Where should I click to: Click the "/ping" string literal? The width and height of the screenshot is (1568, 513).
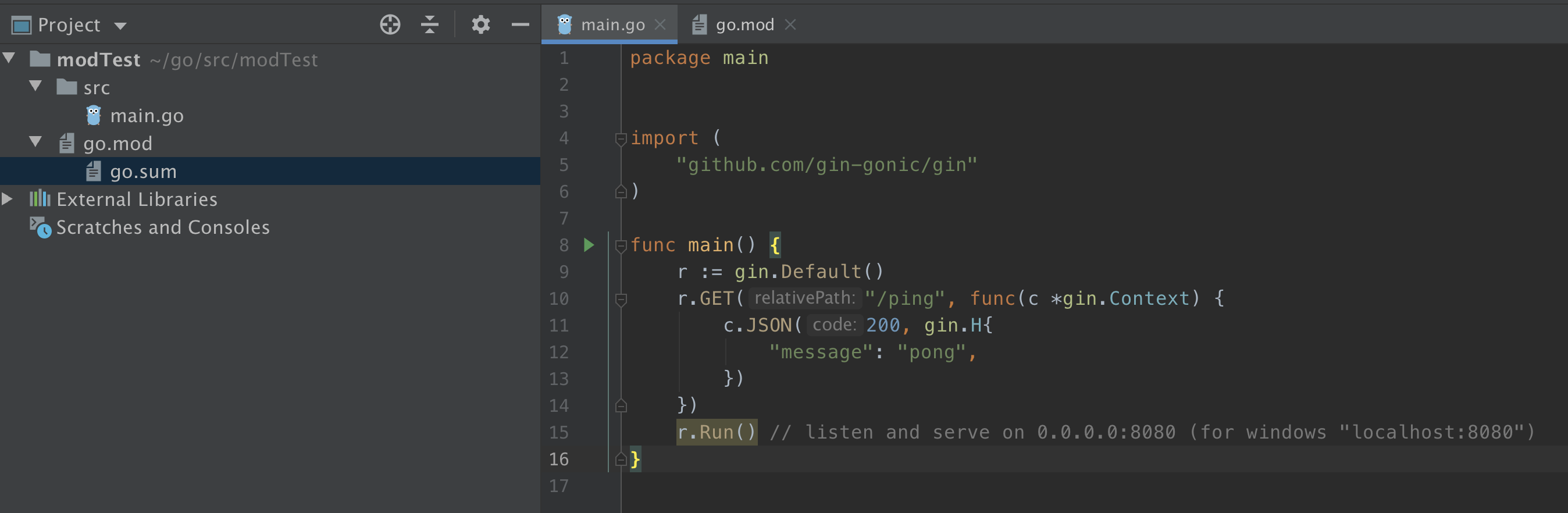pyautogui.click(x=904, y=299)
